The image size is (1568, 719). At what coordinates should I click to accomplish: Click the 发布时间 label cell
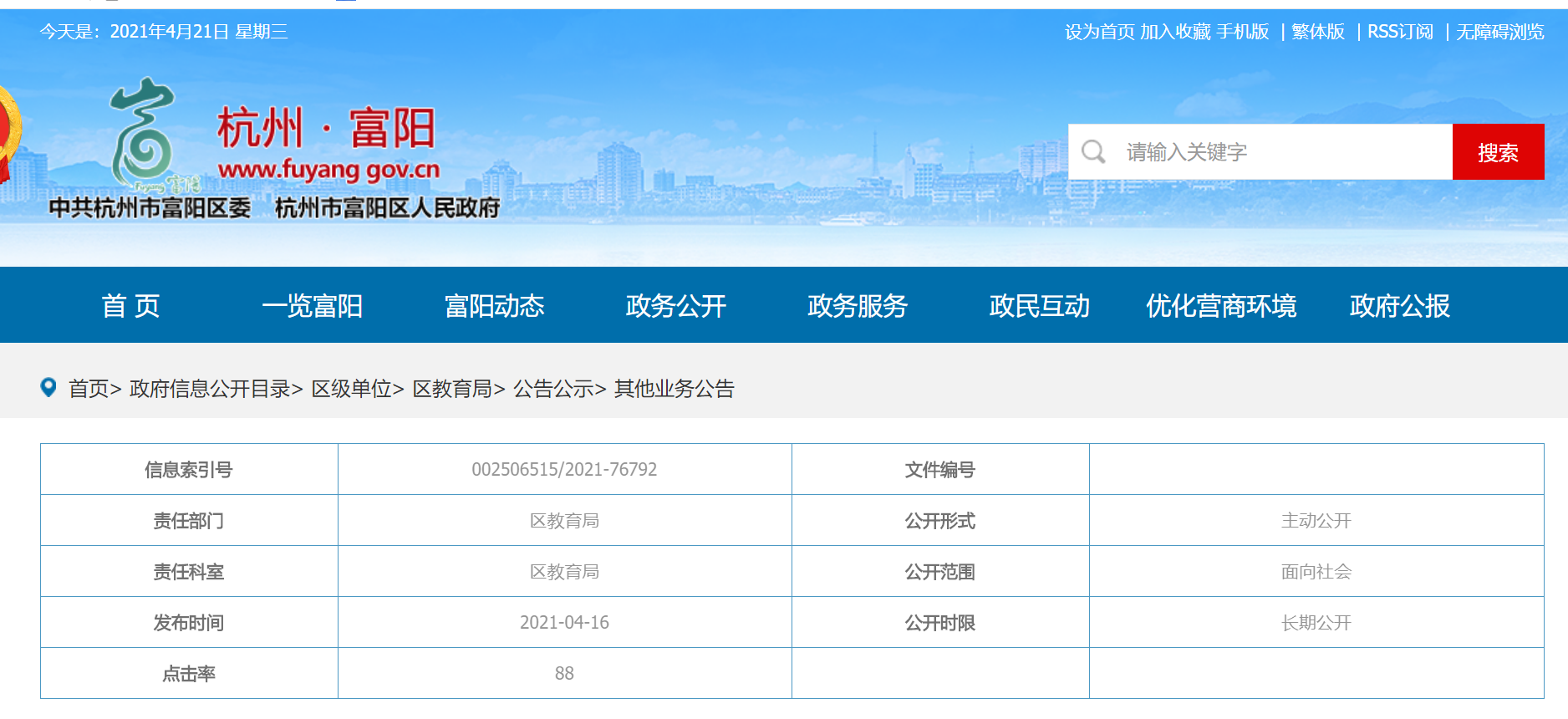pos(189,623)
